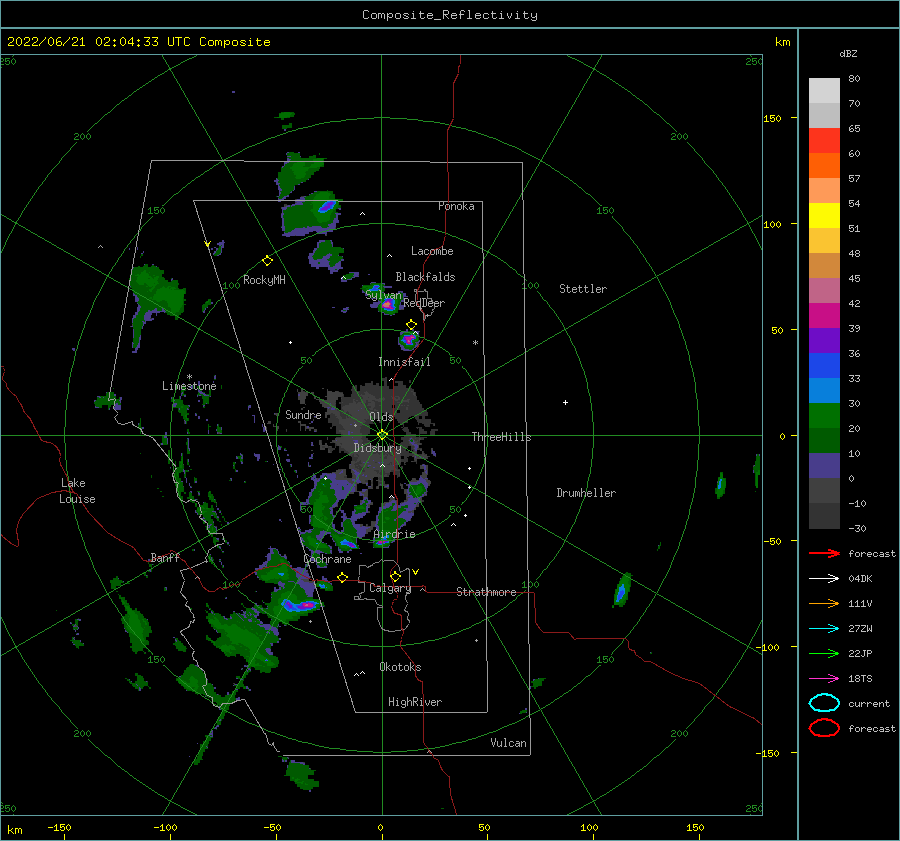Click the Drumheller label
This screenshot has height=841, width=900.
(x=586, y=493)
